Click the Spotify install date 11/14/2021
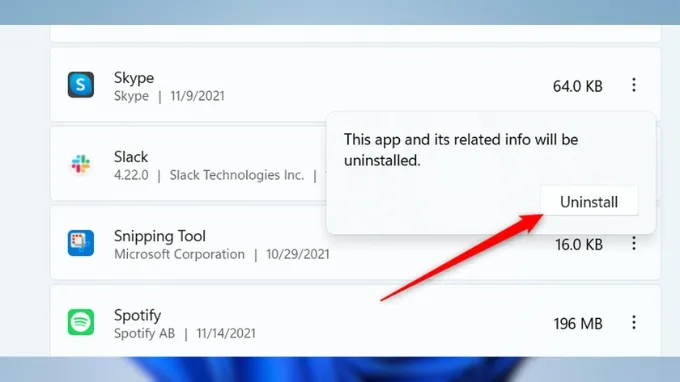Image resolution: width=680 pixels, height=382 pixels. tap(226, 333)
